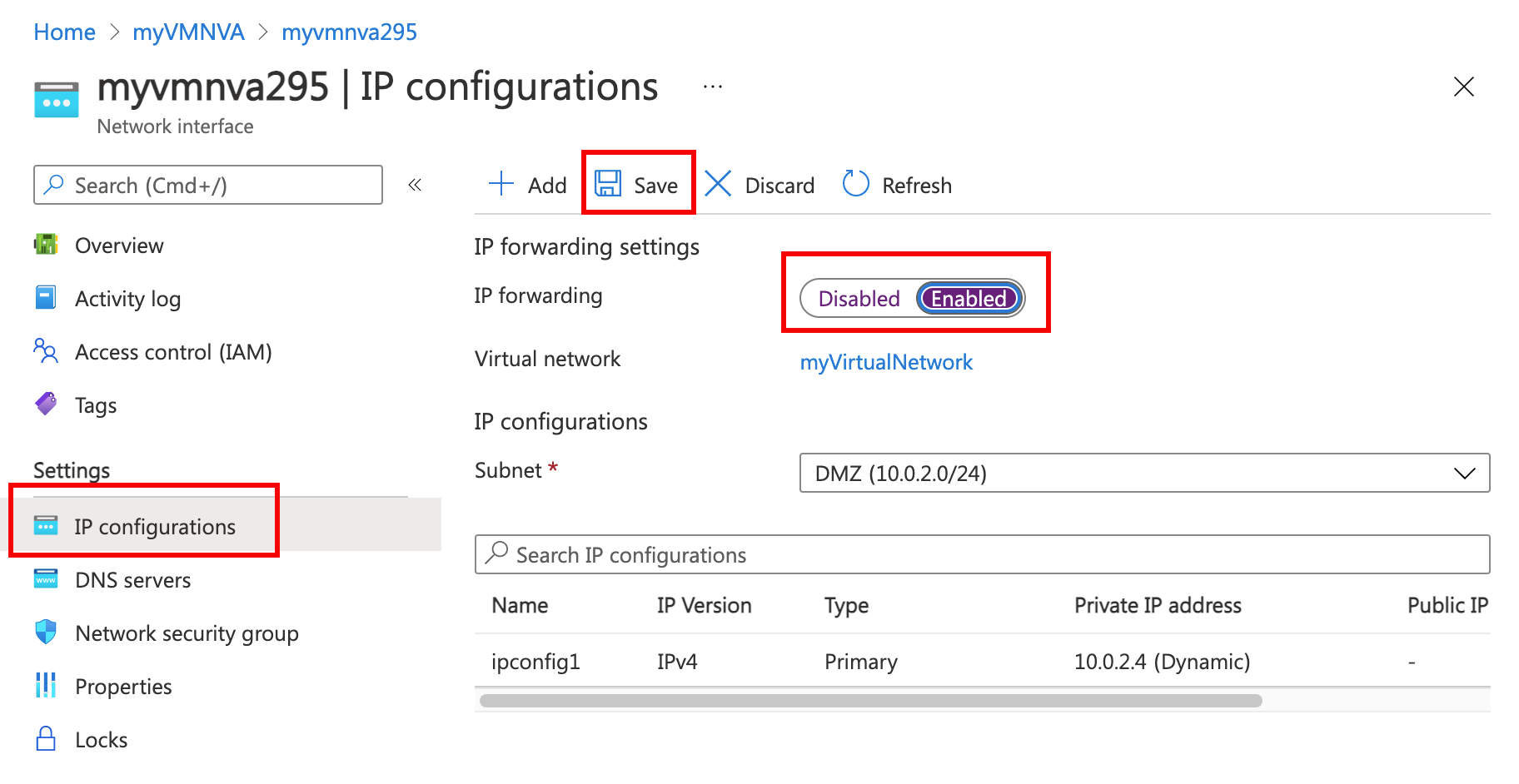Go to myVMNVA breadcrumb link
Screen dimensions: 1519x784
click(188, 32)
